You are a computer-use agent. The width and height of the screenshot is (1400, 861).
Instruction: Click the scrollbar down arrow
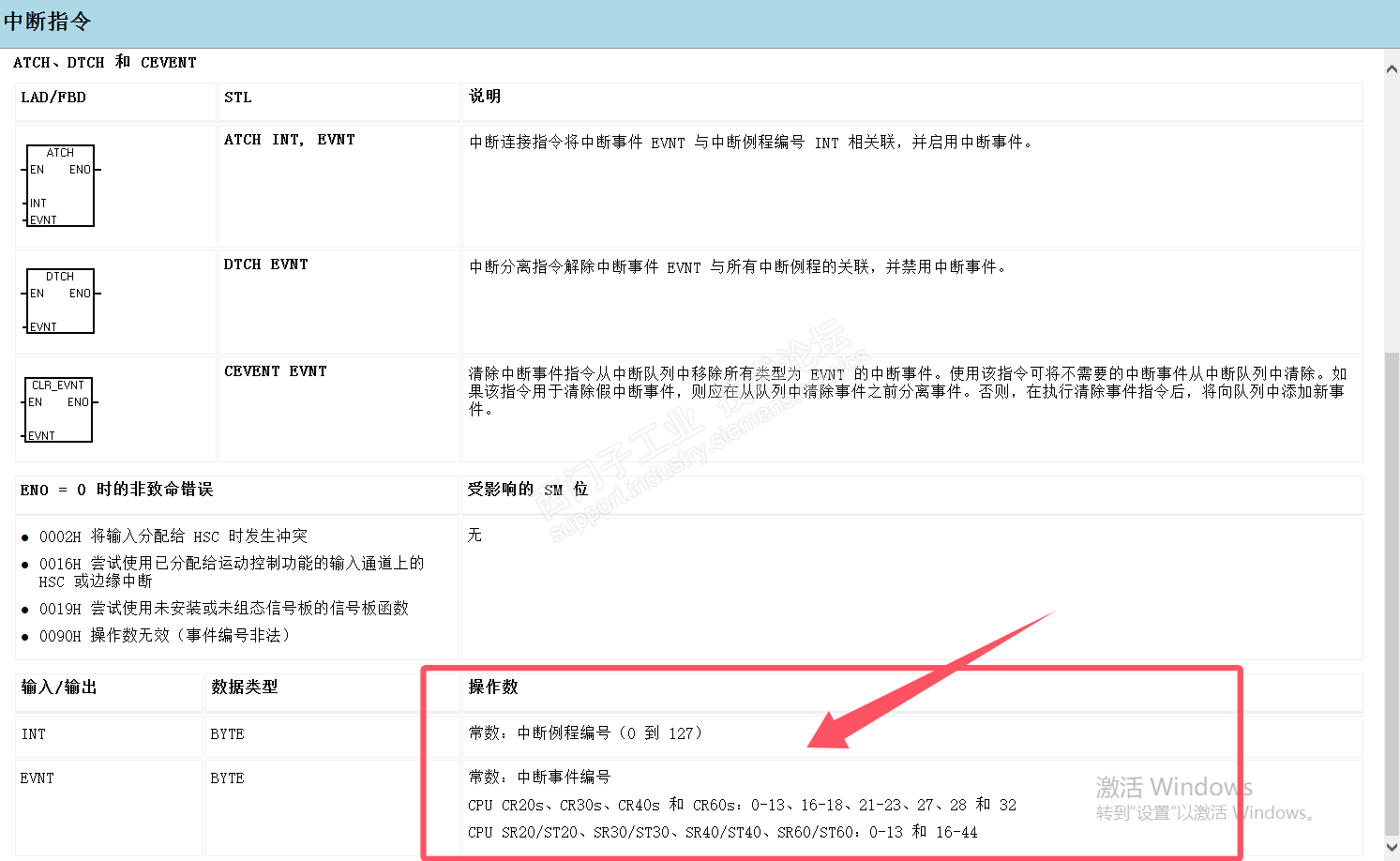point(1392,847)
